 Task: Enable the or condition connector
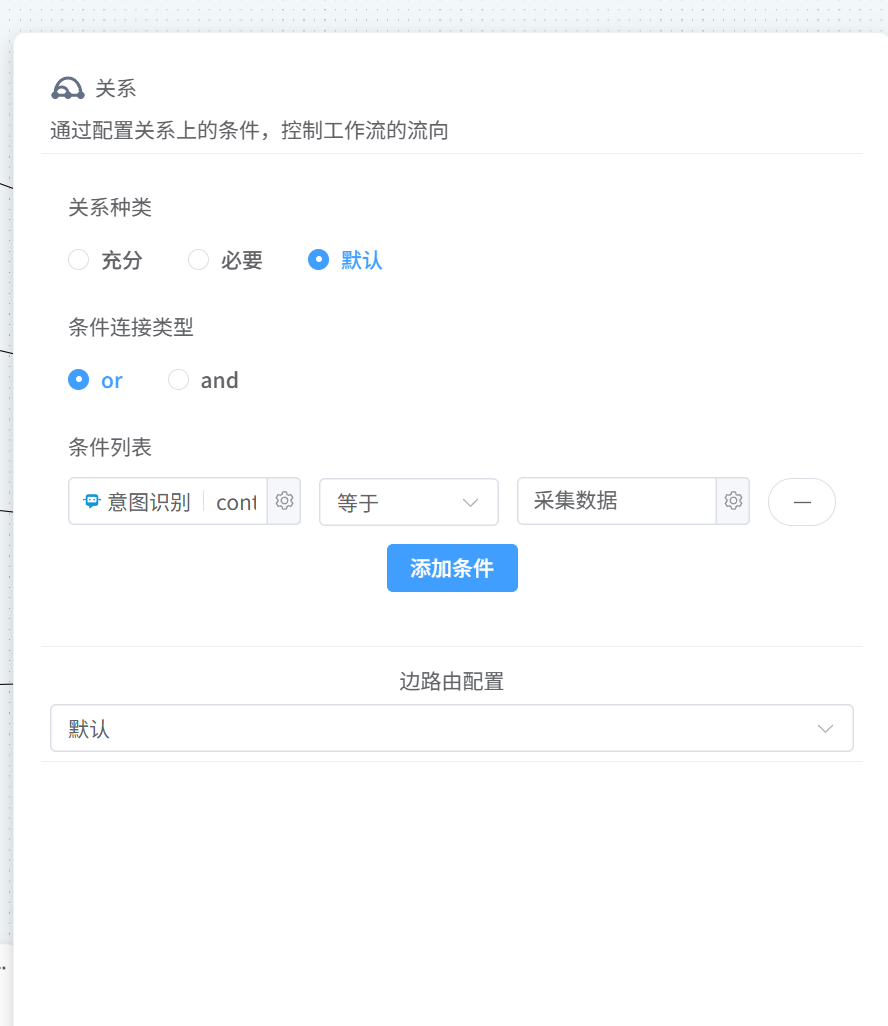(x=78, y=379)
